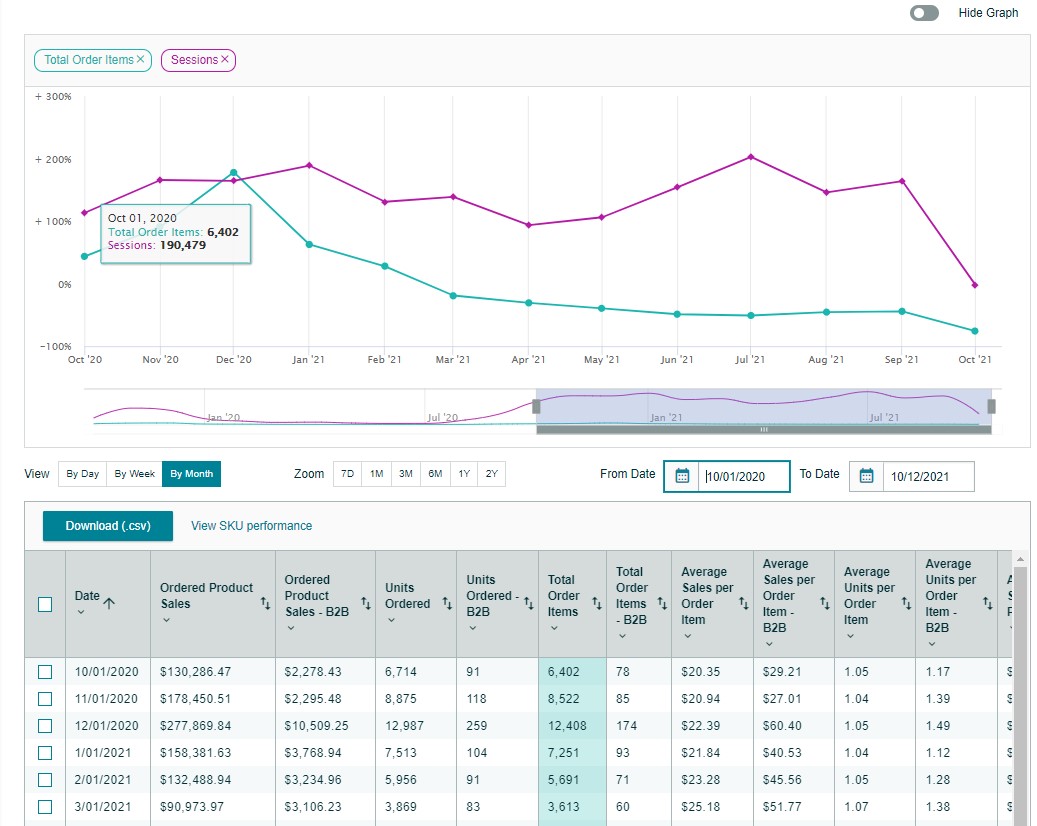The height and width of the screenshot is (826, 1037).
Task: Tick the checkbox for 10/01/2020 row
Action: [x=45, y=672]
